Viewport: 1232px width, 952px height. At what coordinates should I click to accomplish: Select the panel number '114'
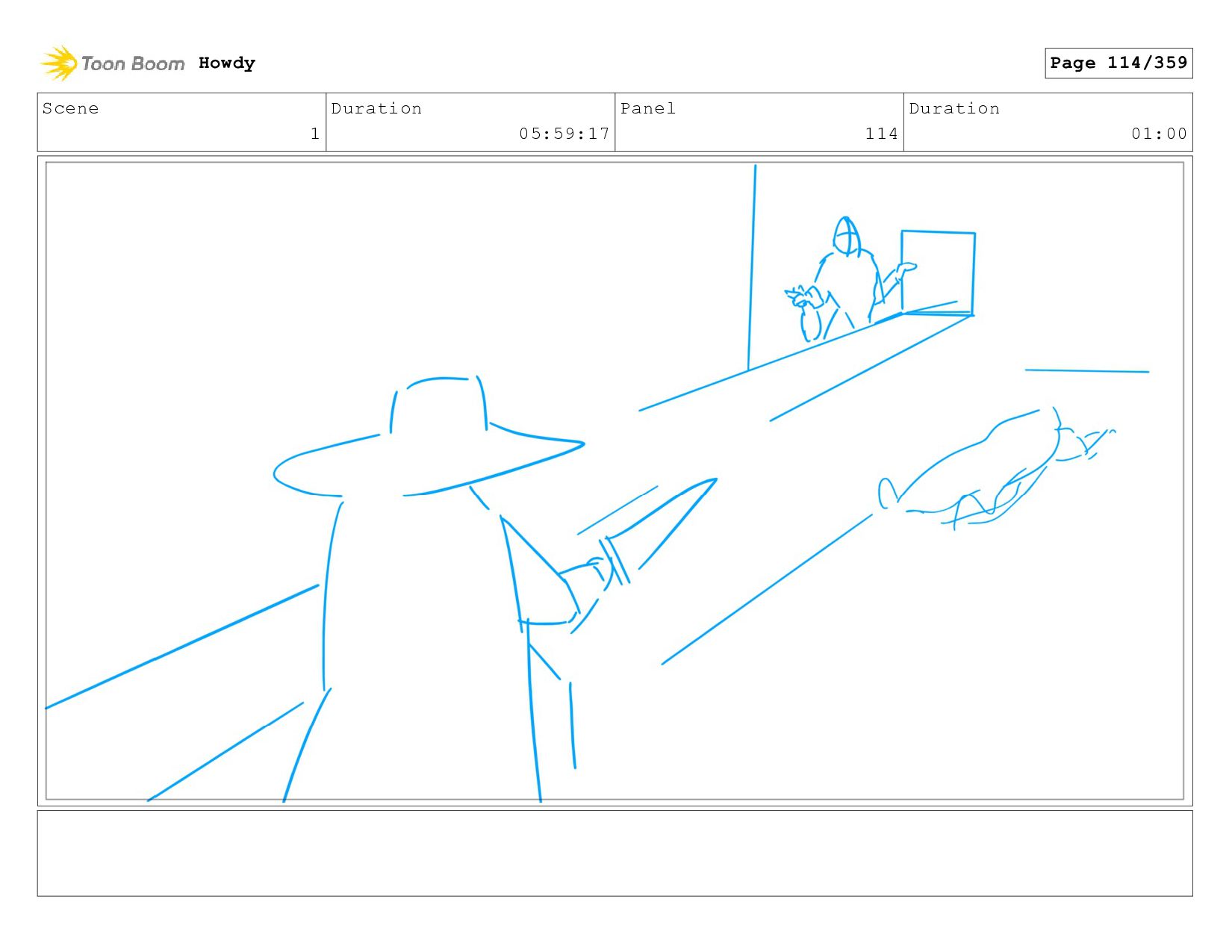pyautogui.click(x=881, y=134)
